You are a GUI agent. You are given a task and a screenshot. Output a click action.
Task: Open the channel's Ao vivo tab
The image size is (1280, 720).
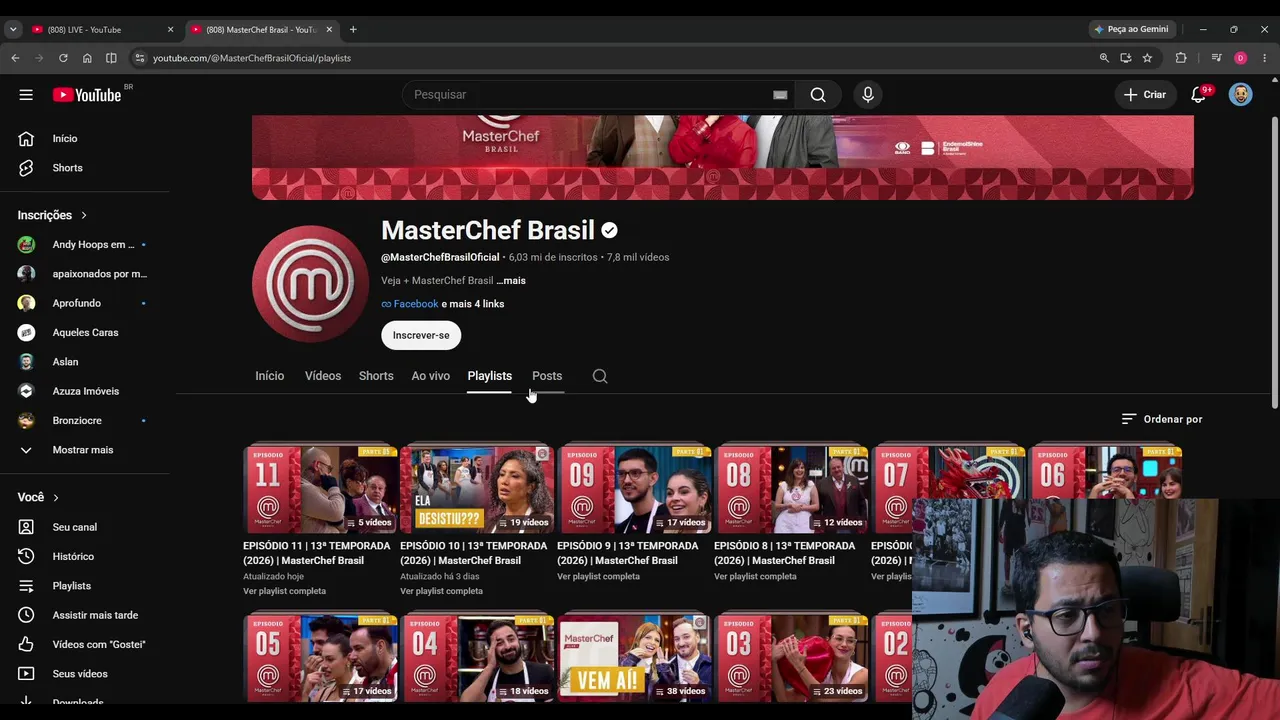pyautogui.click(x=431, y=376)
